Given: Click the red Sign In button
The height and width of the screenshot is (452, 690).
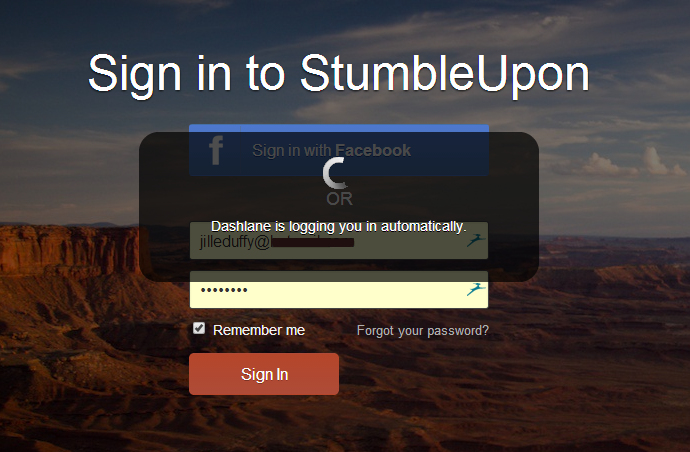Looking at the screenshot, I should click(264, 374).
